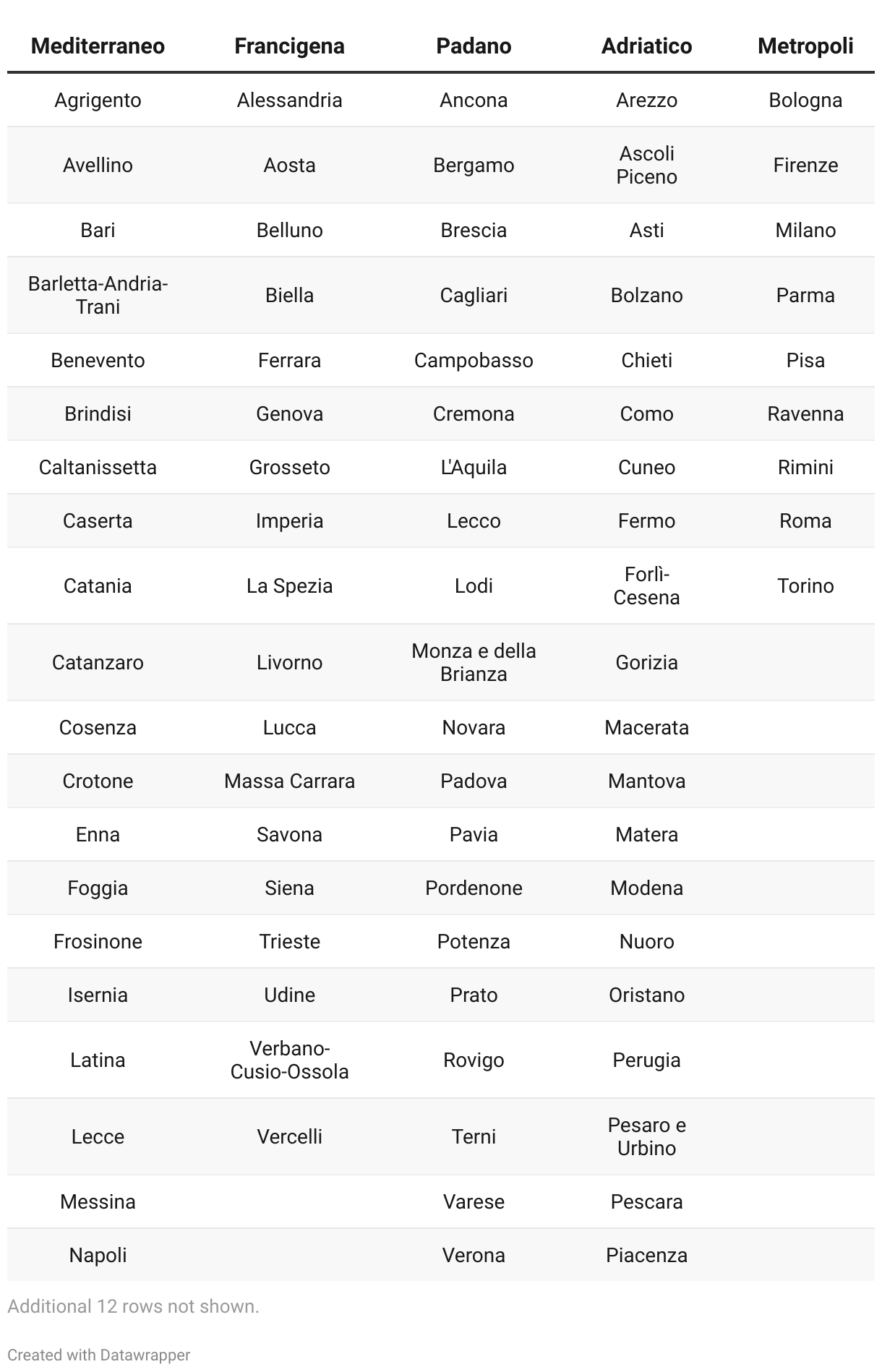Image resolution: width=882 pixels, height=1372 pixels.
Task: Select the Torino cell
Action: tap(805, 586)
